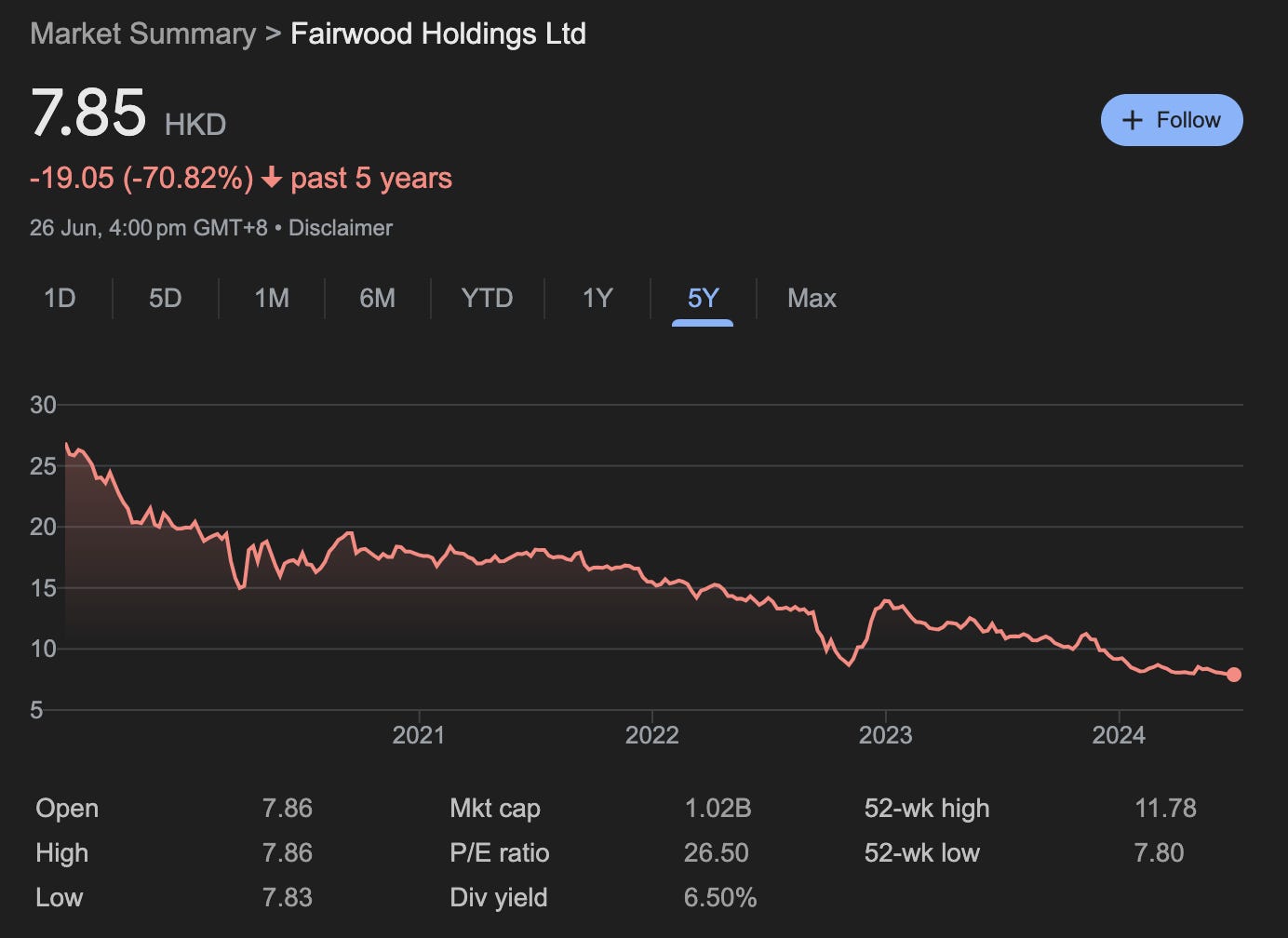Click the -19.05 (-70.82%) change text

pos(141,178)
